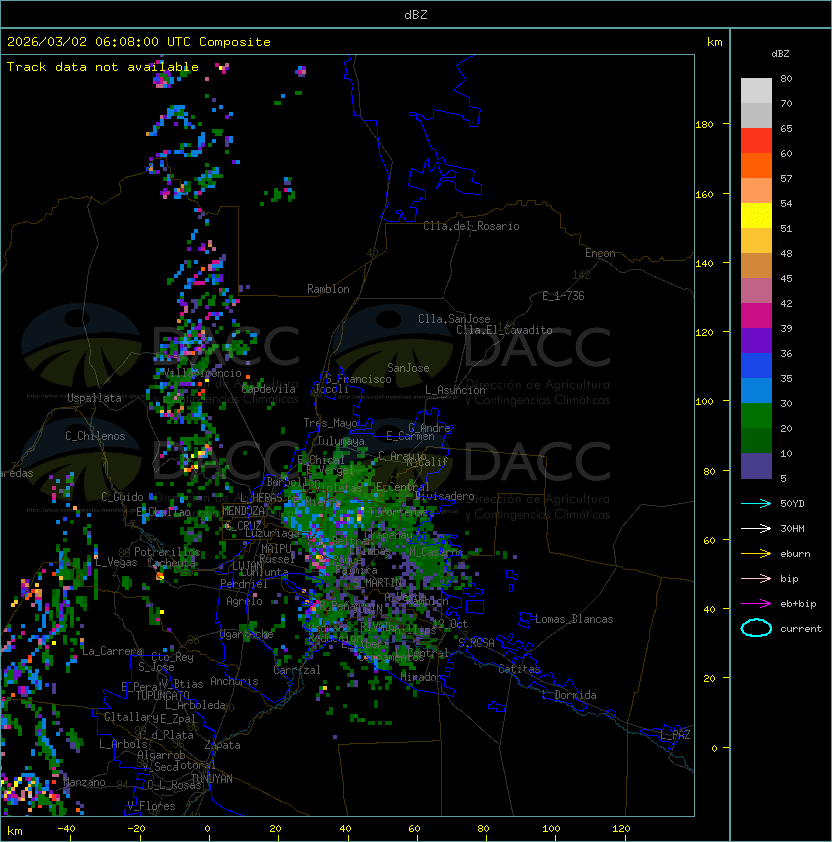Click the cyan 50YD arrow in legend
832x842 pixels.
click(x=756, y=503)
